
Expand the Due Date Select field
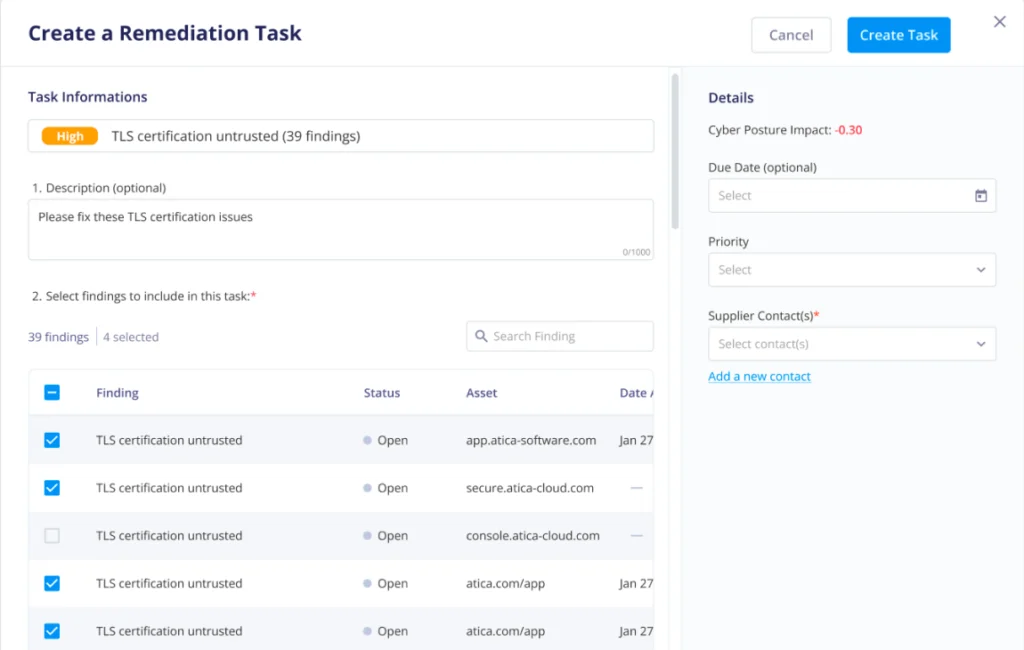click(851, 195)
